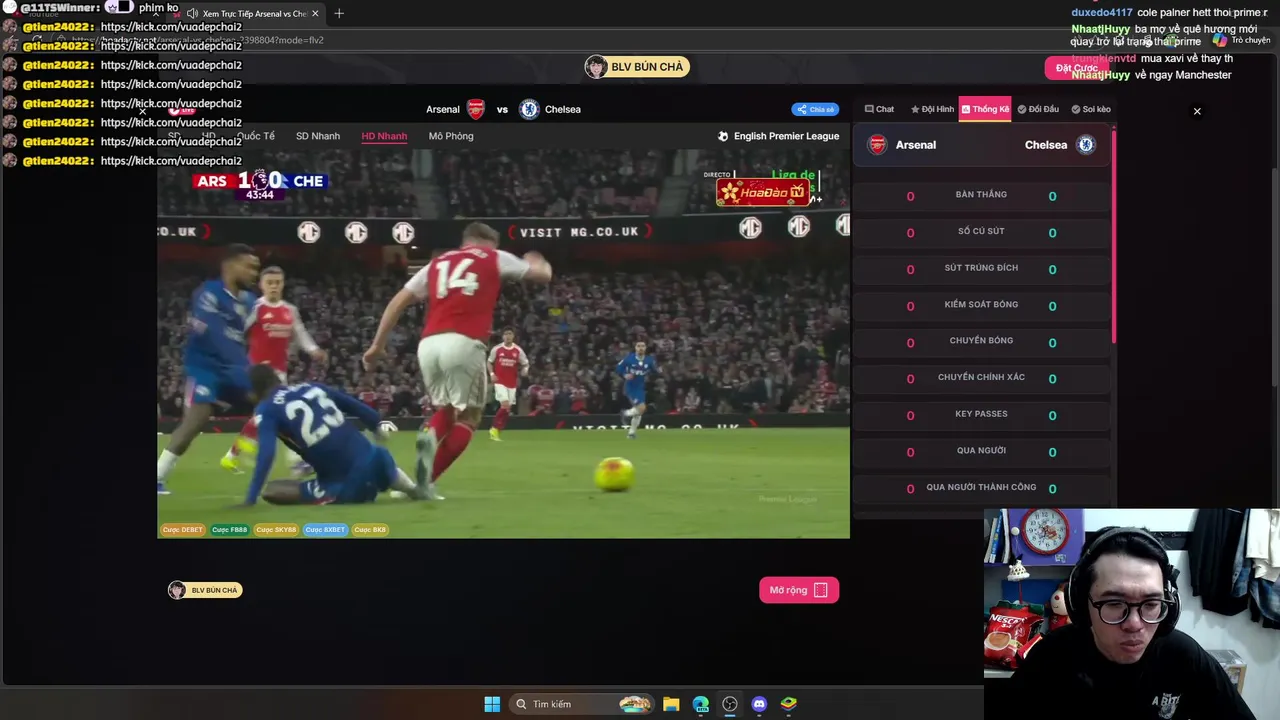Viewport: 1280px width, 720px height.
Task: Click the SỐ CÚ SÚT stats row
Action: (981, 232)
